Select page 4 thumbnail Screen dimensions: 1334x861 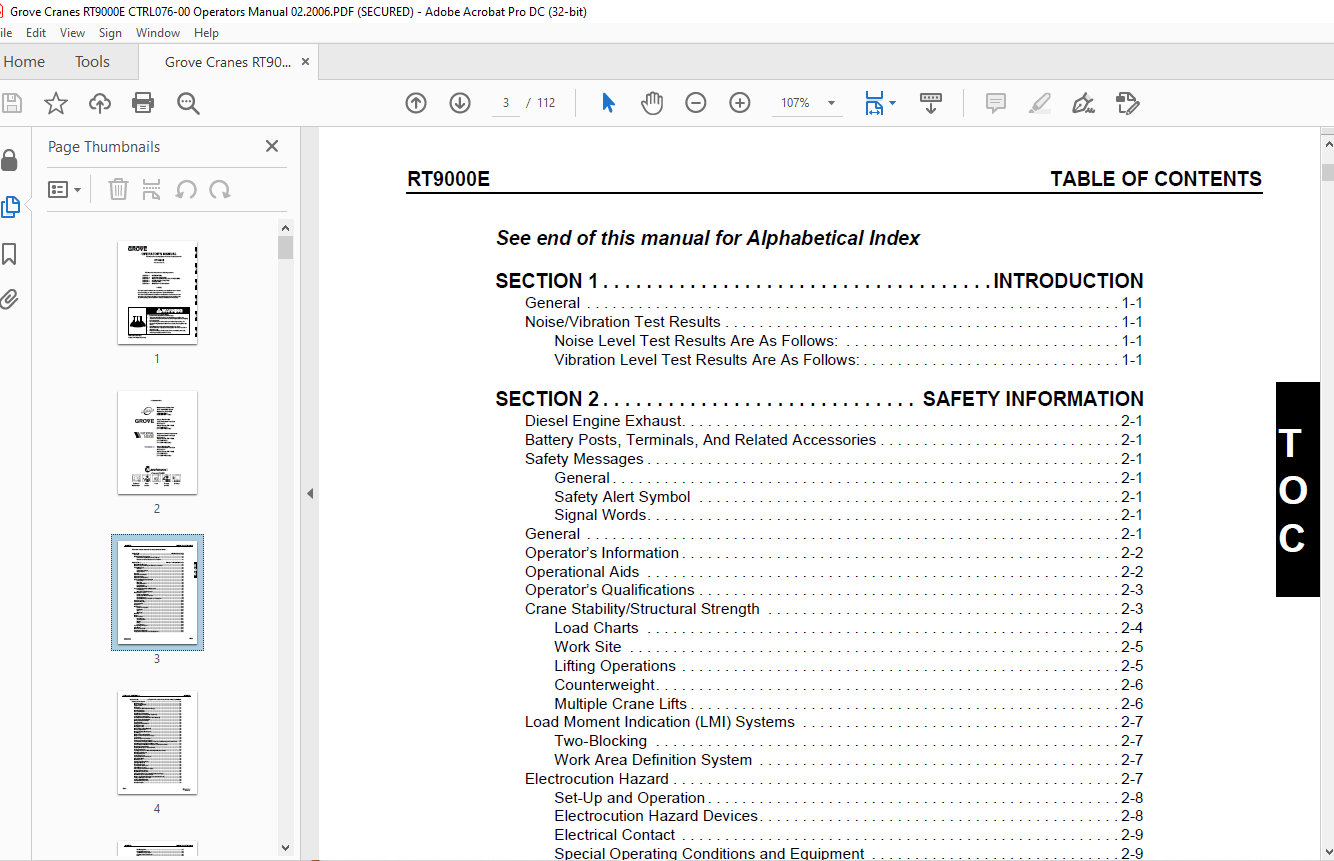click(x=157, y=742)
